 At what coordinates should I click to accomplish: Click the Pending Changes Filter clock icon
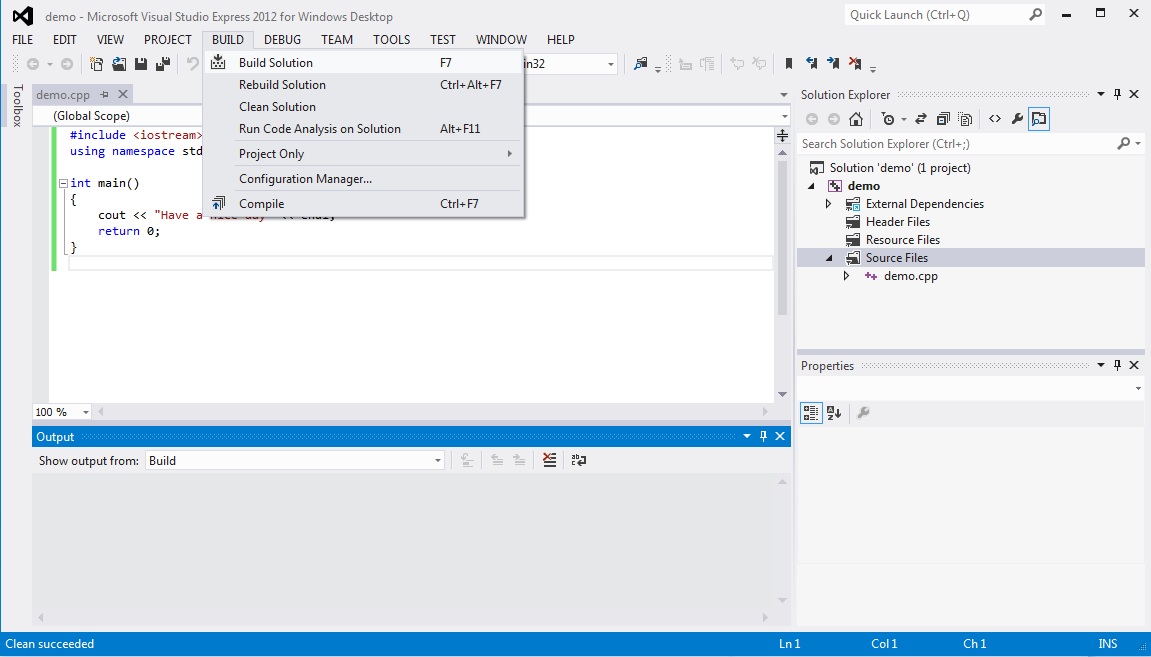pos(888,119)
